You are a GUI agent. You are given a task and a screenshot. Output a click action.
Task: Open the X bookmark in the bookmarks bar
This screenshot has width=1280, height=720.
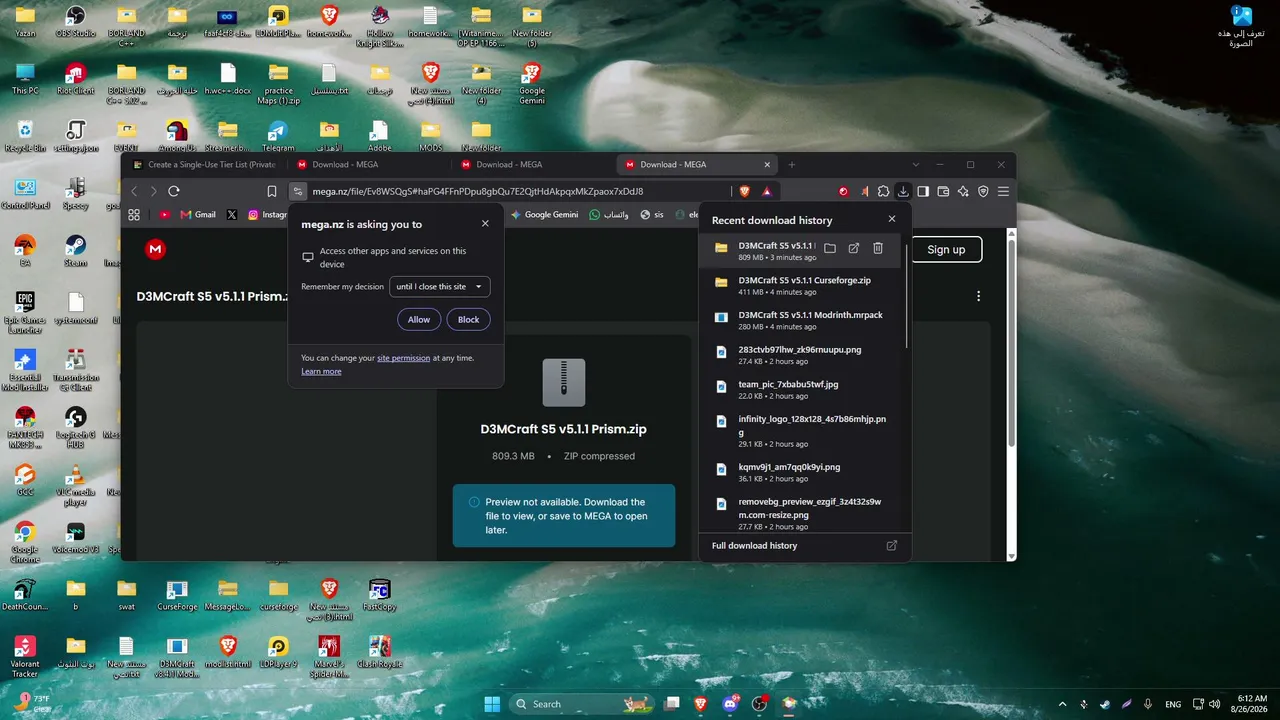click(232, 214)
